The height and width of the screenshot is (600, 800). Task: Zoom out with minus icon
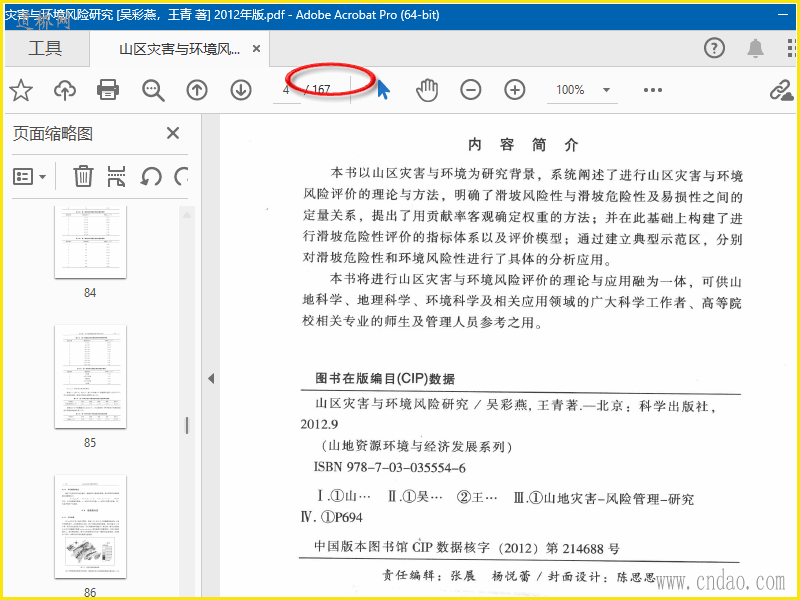[470, 90]
